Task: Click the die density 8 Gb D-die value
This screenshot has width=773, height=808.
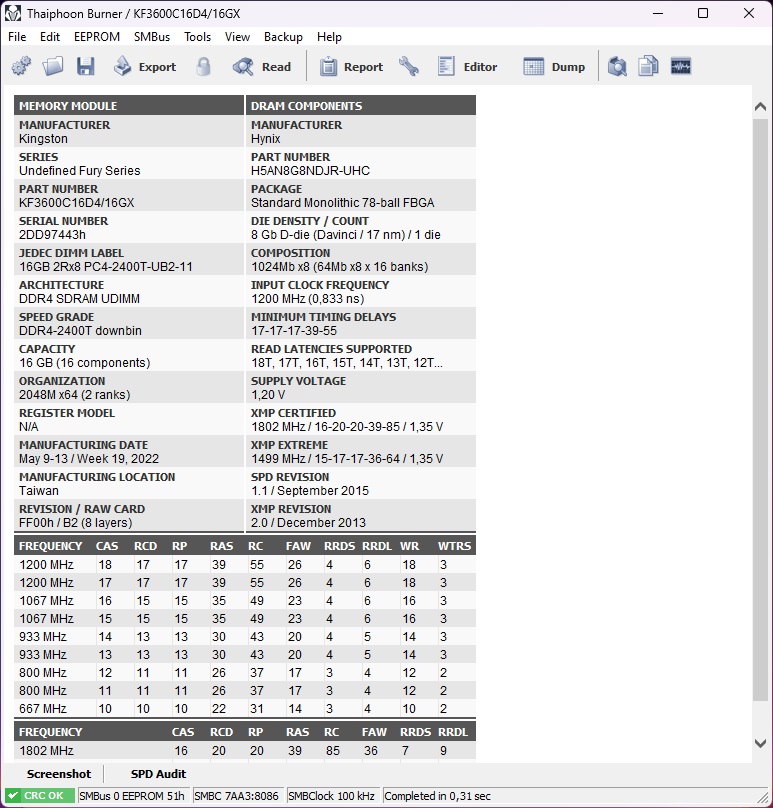Action: pyautogui.click(x=346, y=234)
